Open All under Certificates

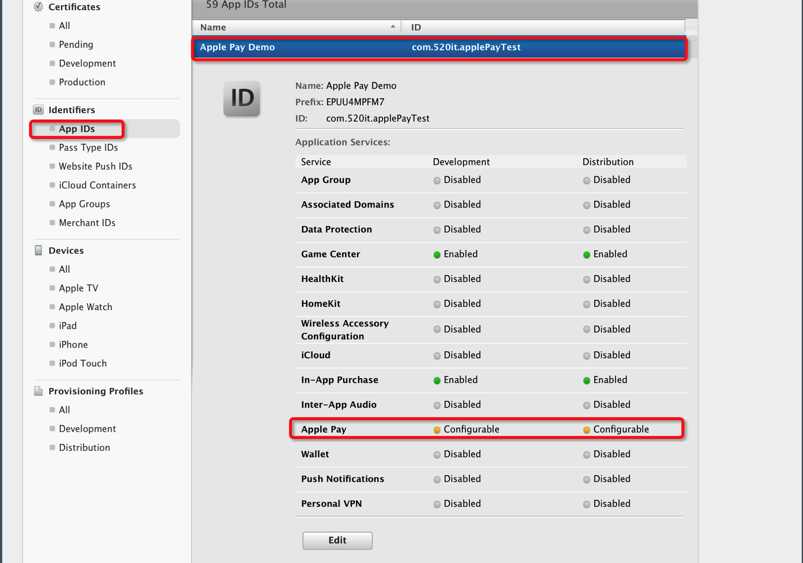(64, 26)
